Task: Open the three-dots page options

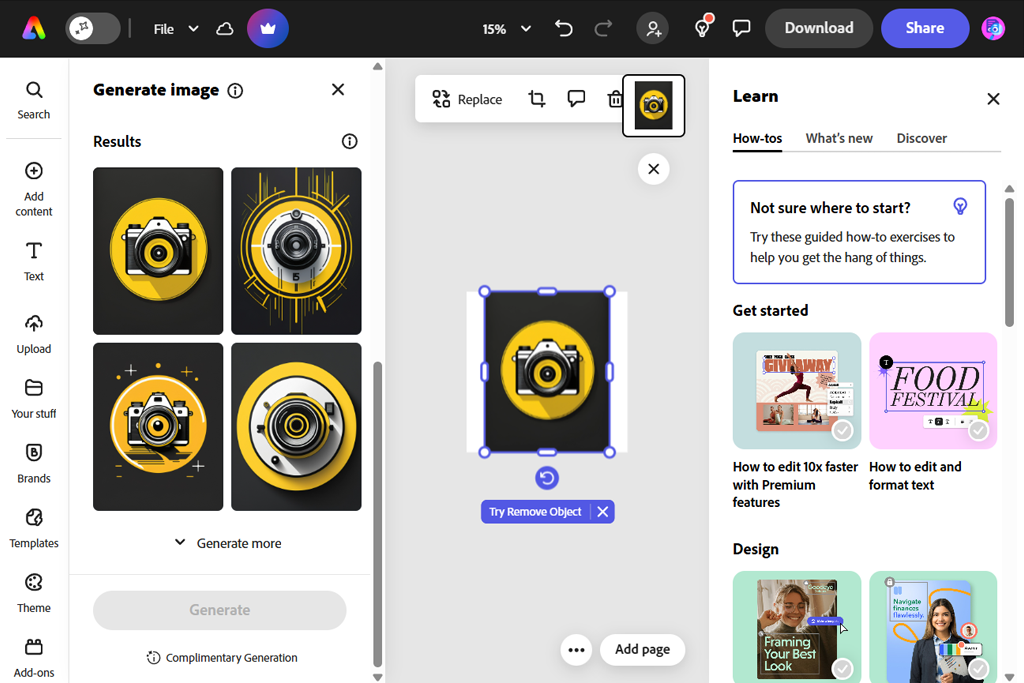Action: (576, 650)
